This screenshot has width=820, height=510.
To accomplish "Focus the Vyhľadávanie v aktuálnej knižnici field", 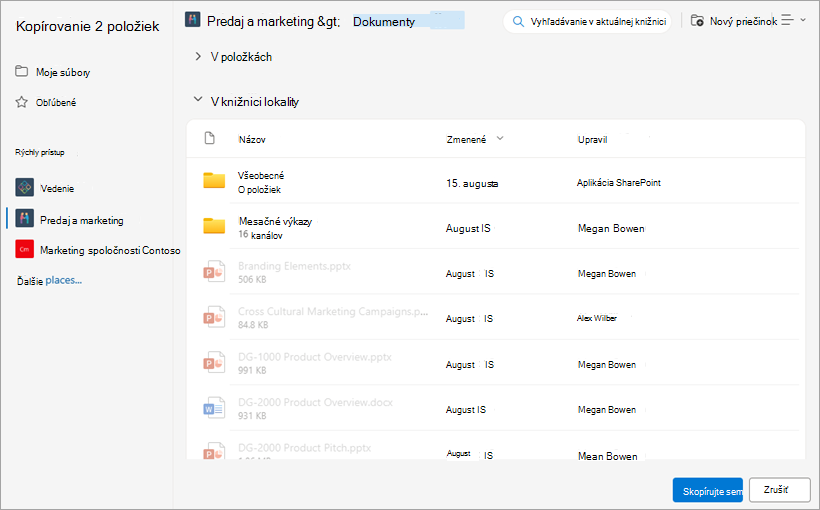I will pyautogui.click(x=587, y=21).
